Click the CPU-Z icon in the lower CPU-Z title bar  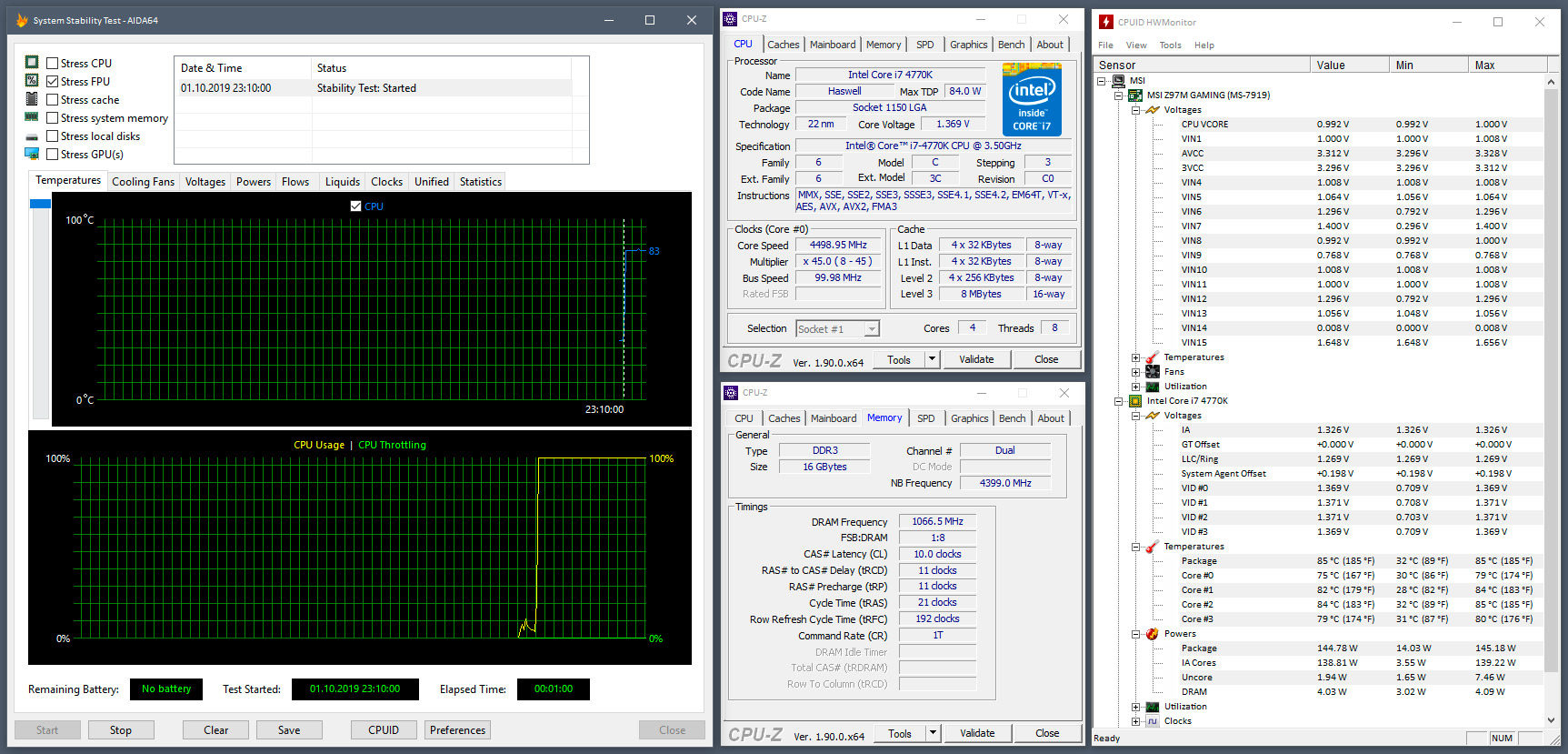pos(731,393)
